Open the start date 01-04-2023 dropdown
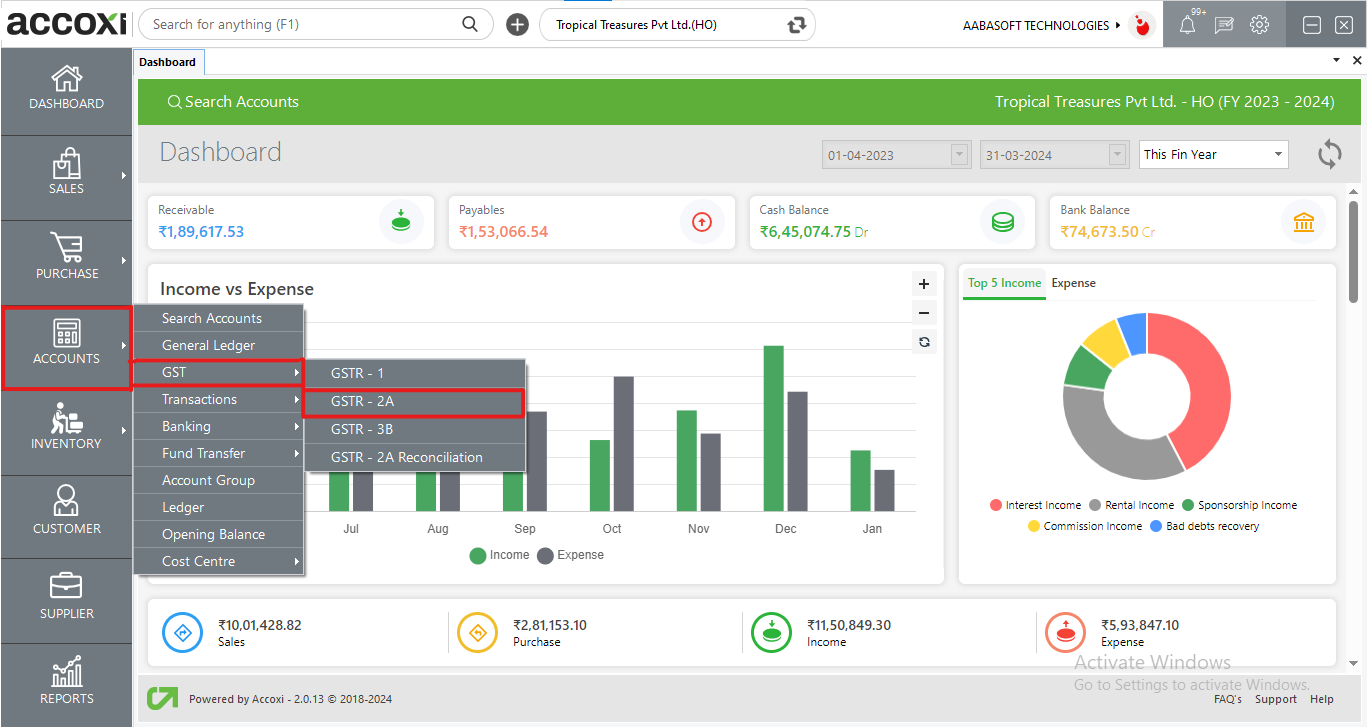The height and width of the screenshot is (727, 1367). coord(960,155)
